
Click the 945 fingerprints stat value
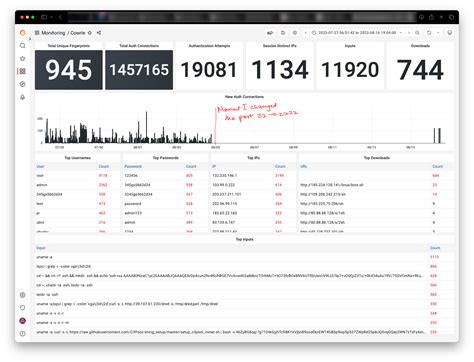(69, 70)
